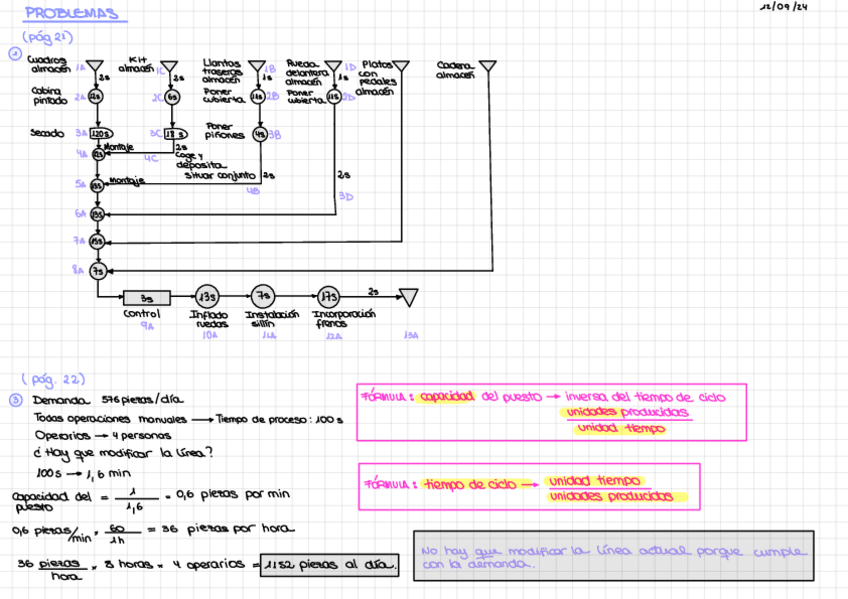
Task: Click the underlined PROBLEMAS heading
Action: pos(70,14)
